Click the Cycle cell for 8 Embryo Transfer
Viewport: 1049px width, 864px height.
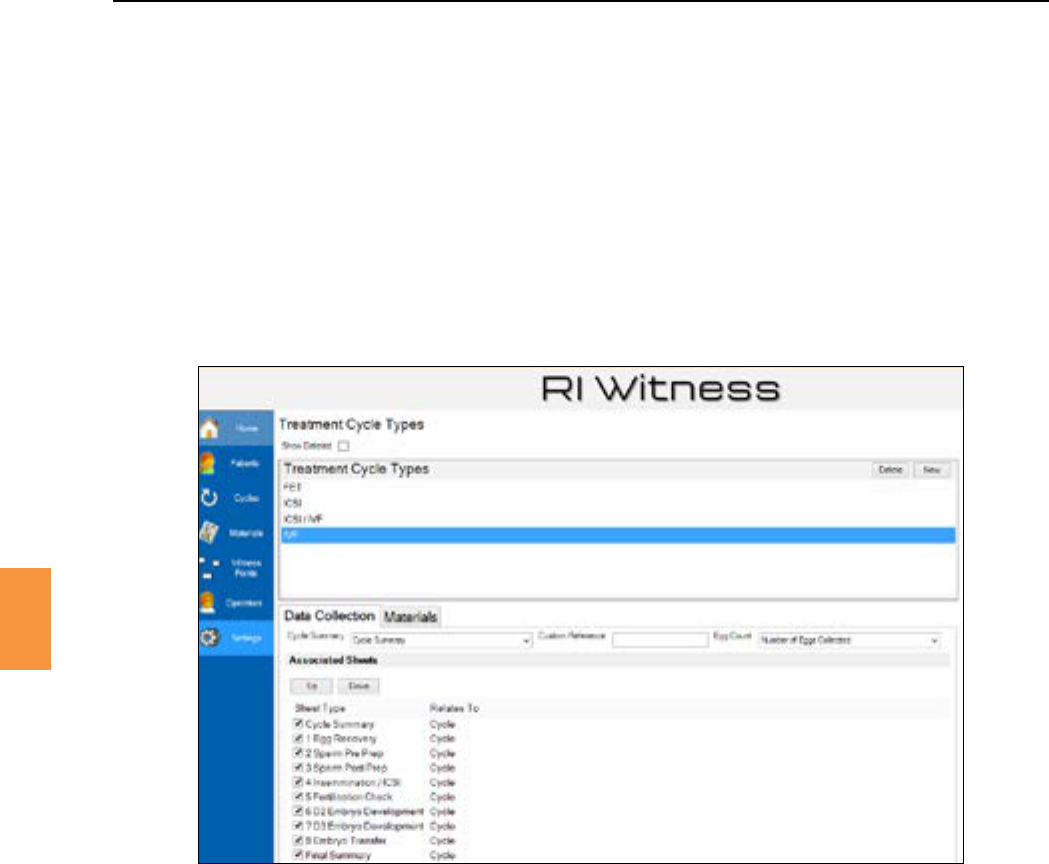pyautogui.click(x=442, y=841)
